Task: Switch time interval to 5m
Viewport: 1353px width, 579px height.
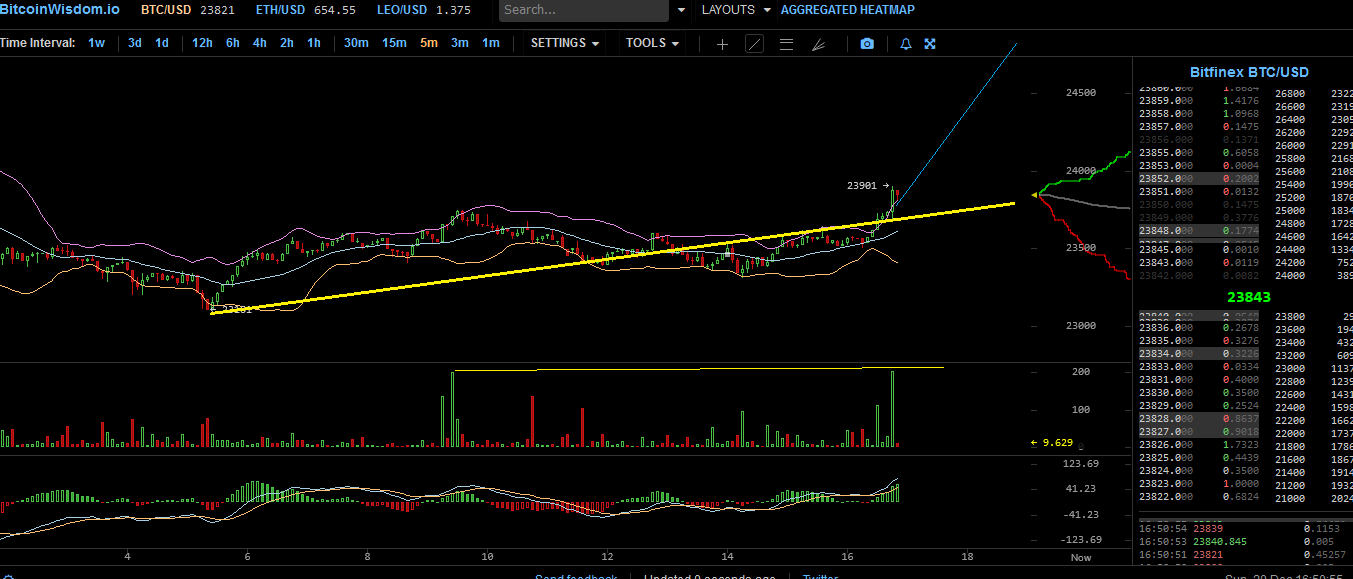Action: click(x=428, y=43)
